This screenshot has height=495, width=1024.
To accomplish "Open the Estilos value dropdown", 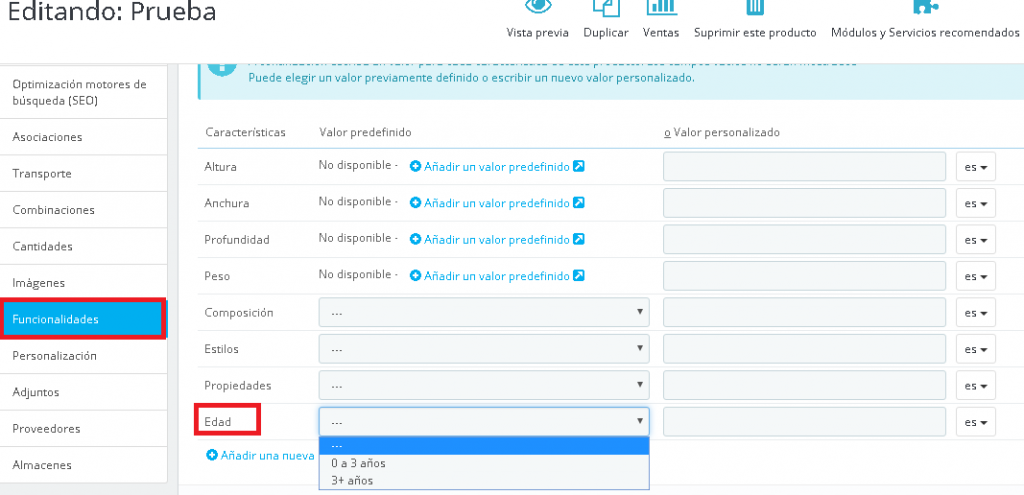I will [483, 349].
